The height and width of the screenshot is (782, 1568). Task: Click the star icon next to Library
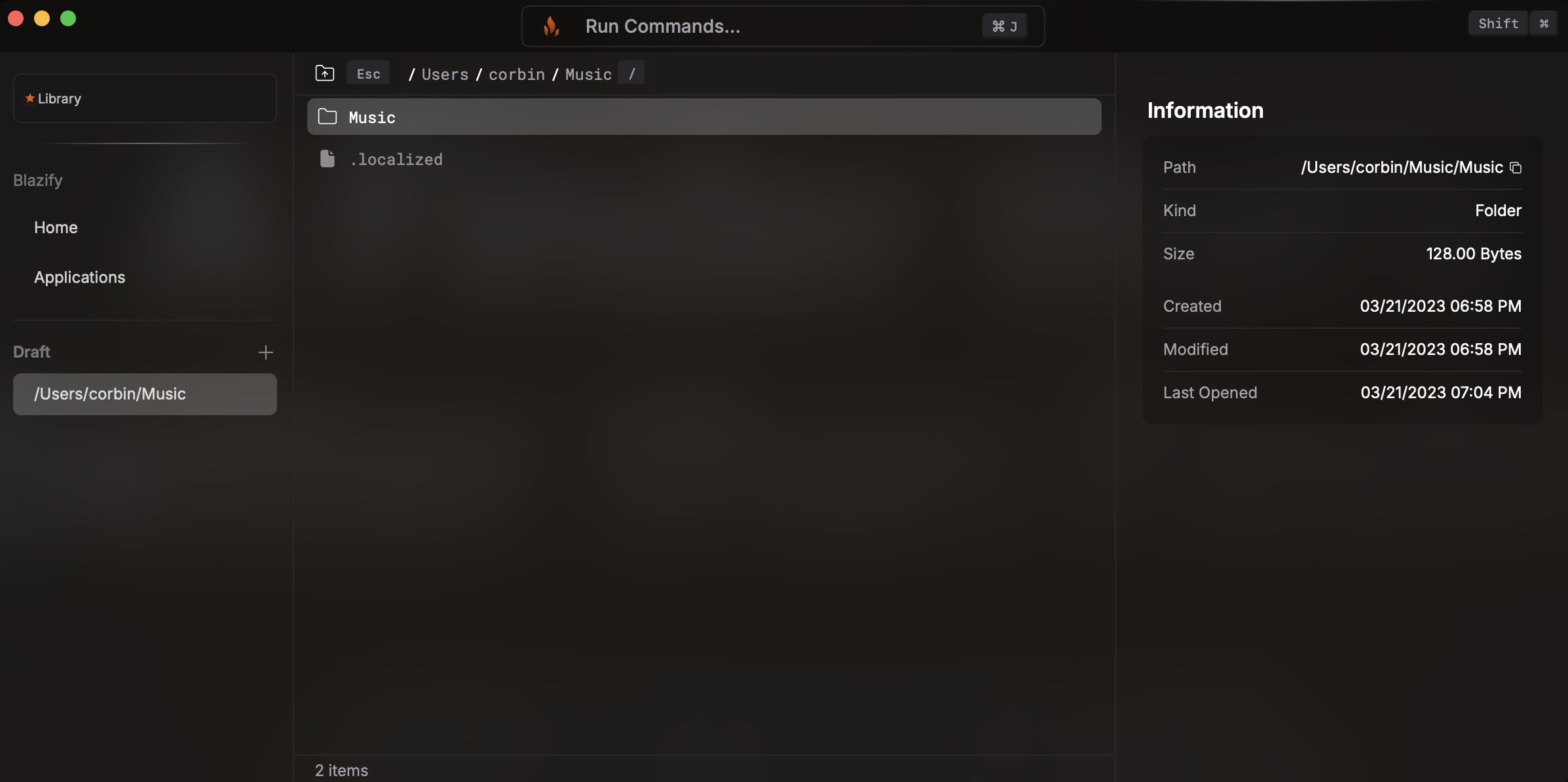click(29, 98)
